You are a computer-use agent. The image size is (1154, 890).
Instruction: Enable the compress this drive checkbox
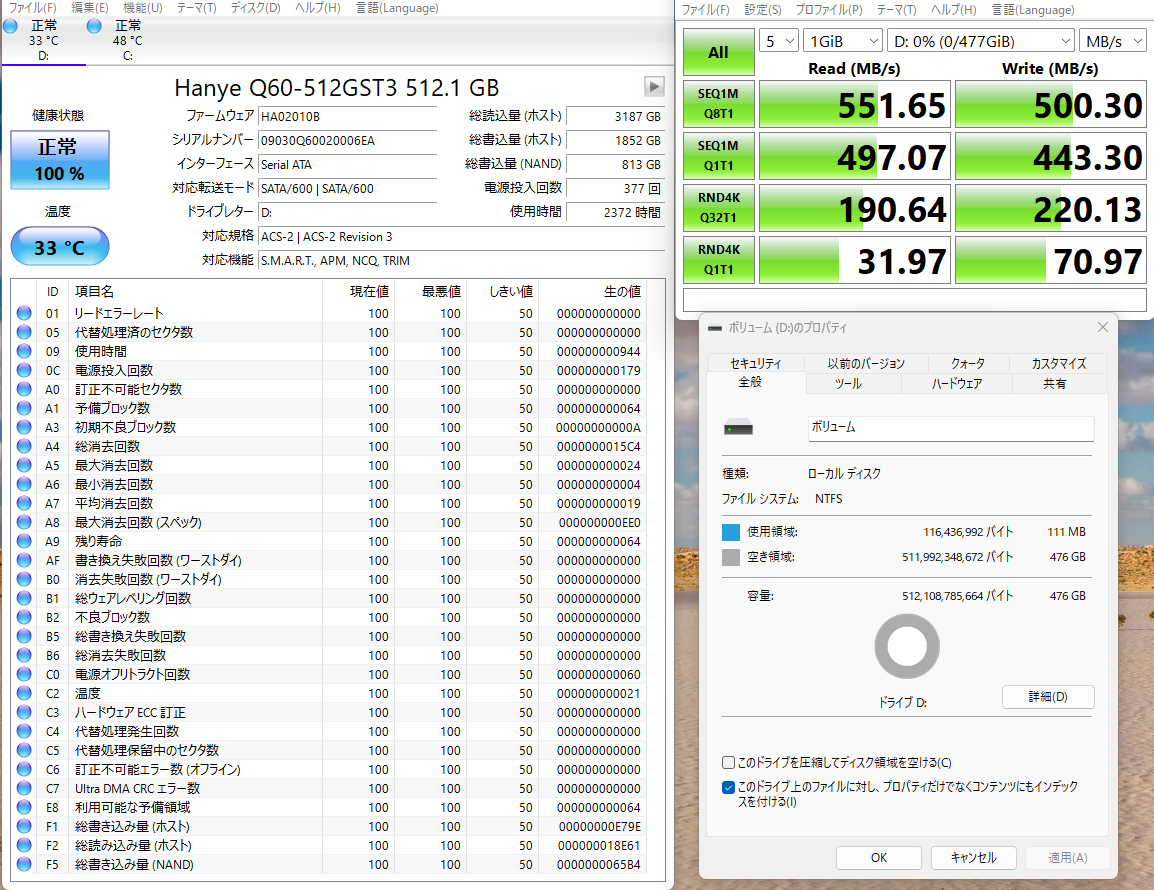click(x=729, y=763)
